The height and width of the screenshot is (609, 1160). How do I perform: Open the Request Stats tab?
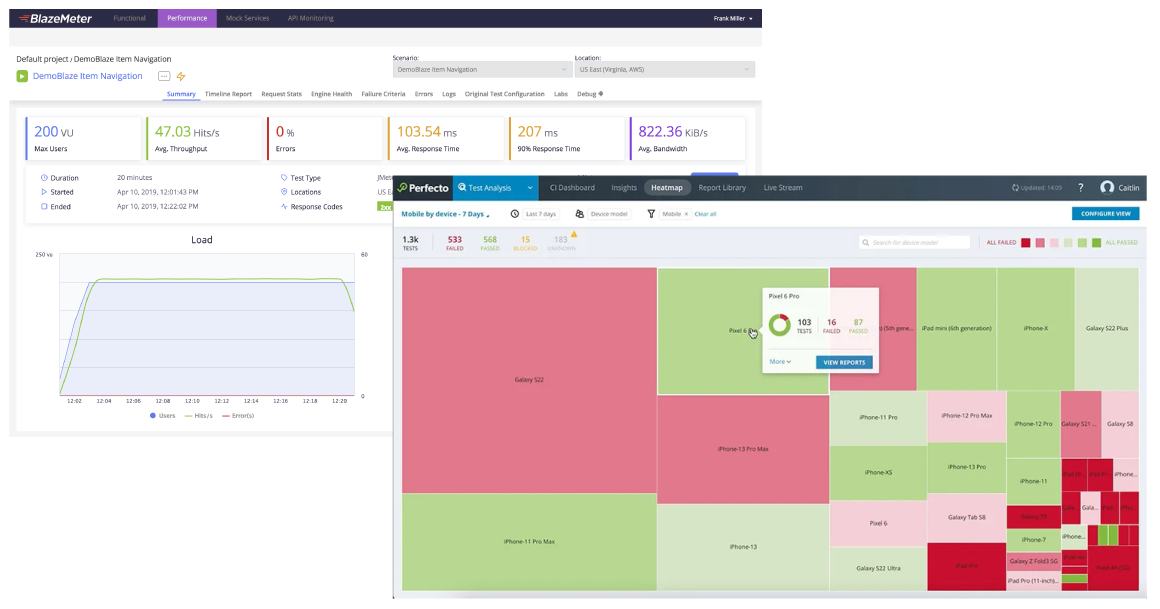[x=281, y=94]
